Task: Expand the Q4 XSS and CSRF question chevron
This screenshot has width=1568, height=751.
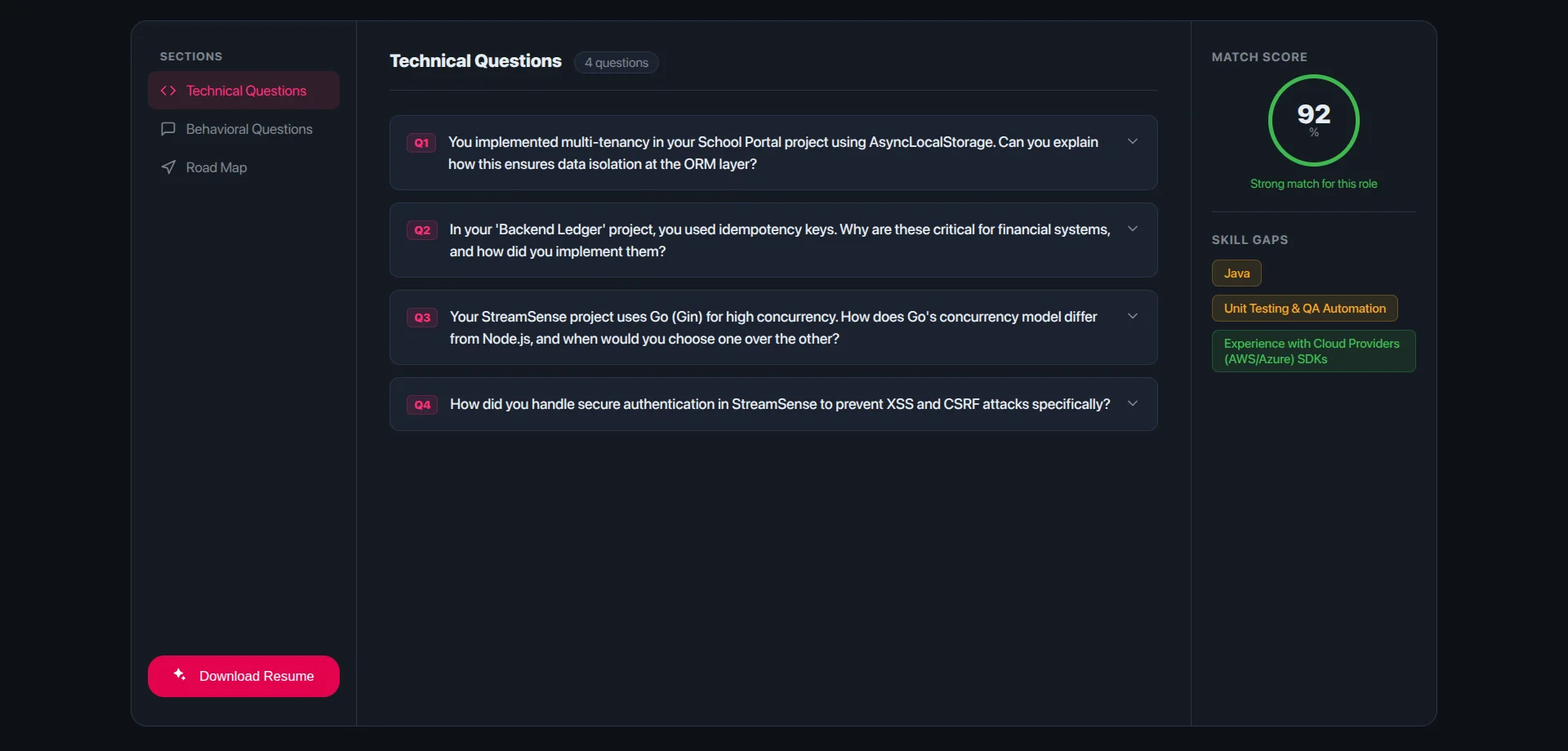Action: point(1133,403)
